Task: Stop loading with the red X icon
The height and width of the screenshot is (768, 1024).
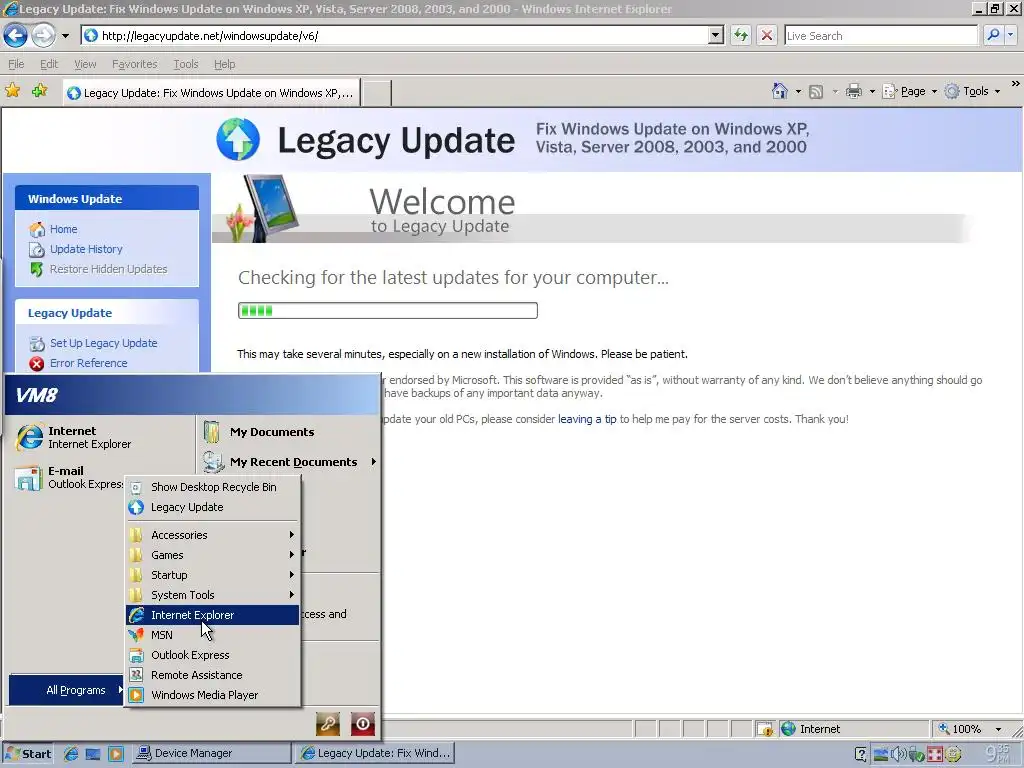Action: [x=767, y=35]
